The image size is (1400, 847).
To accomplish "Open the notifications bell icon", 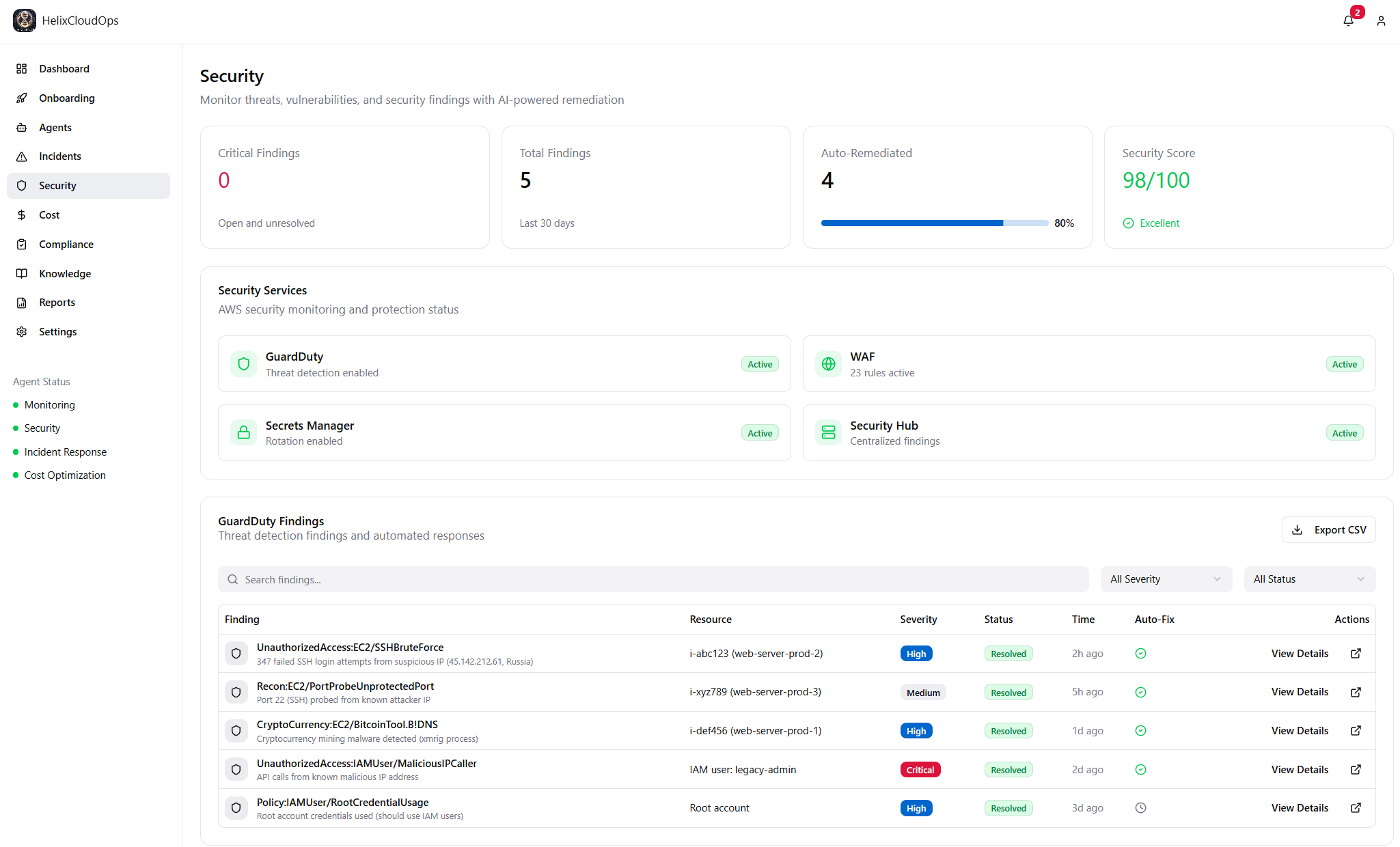I will [x=1348, y=21].
